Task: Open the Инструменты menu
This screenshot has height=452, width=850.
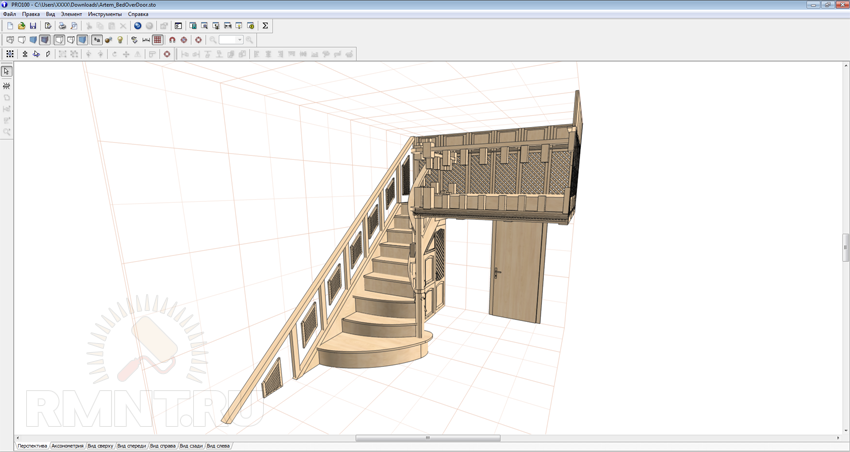Action: 104,14
